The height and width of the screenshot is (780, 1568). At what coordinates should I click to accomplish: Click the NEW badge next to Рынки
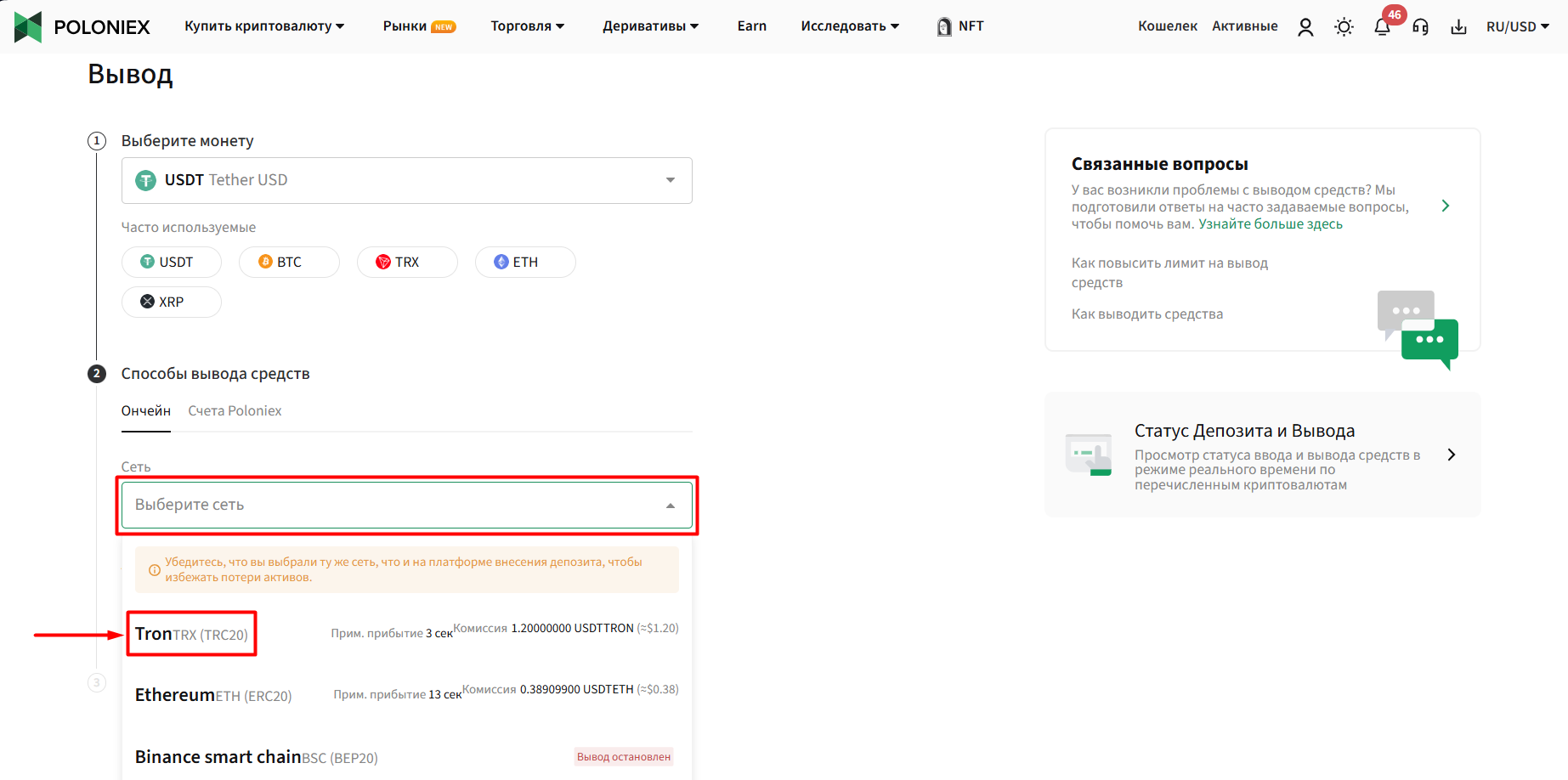click(x=444, y=27)
